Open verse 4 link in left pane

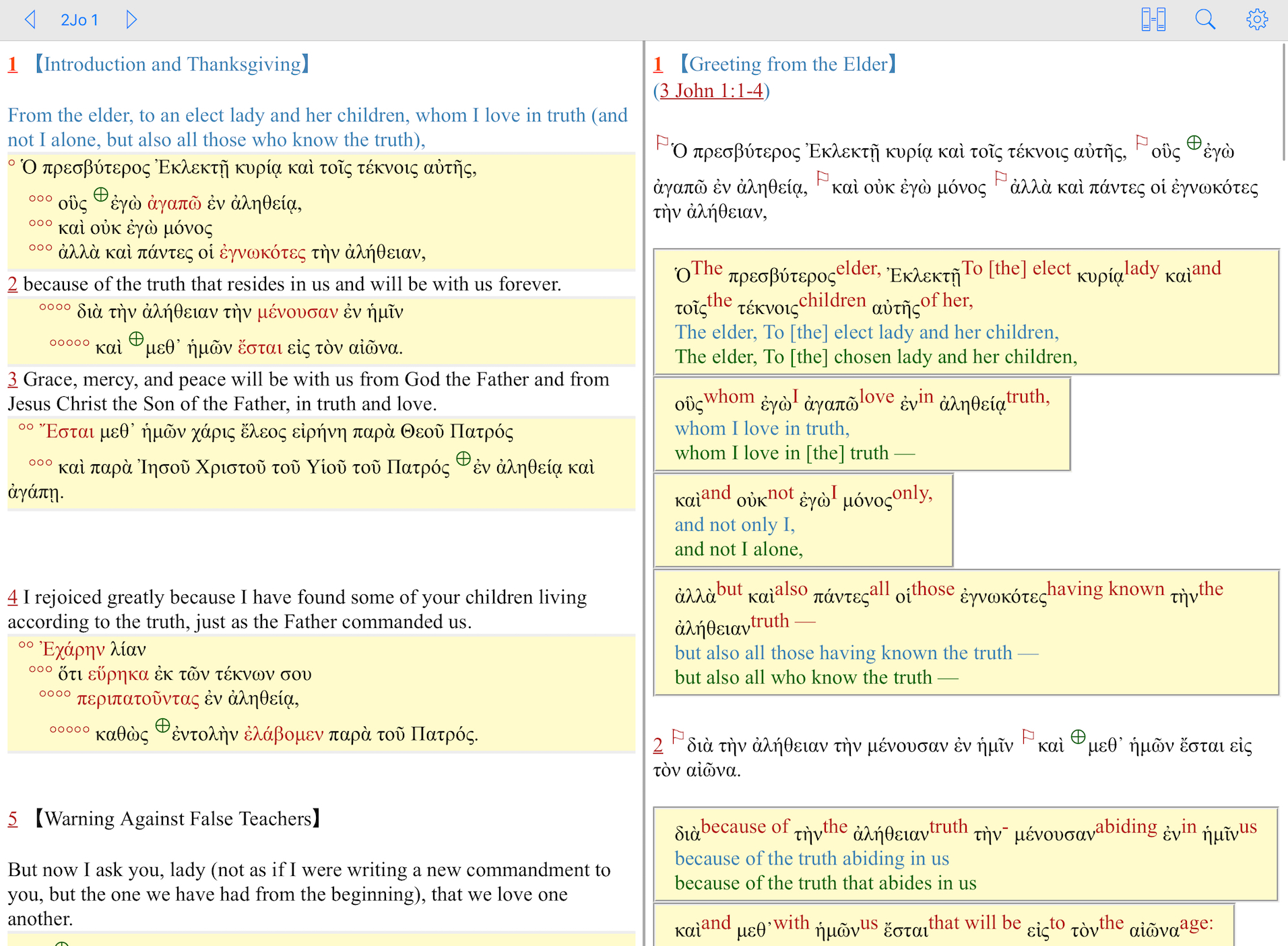(x=13, y=597)
